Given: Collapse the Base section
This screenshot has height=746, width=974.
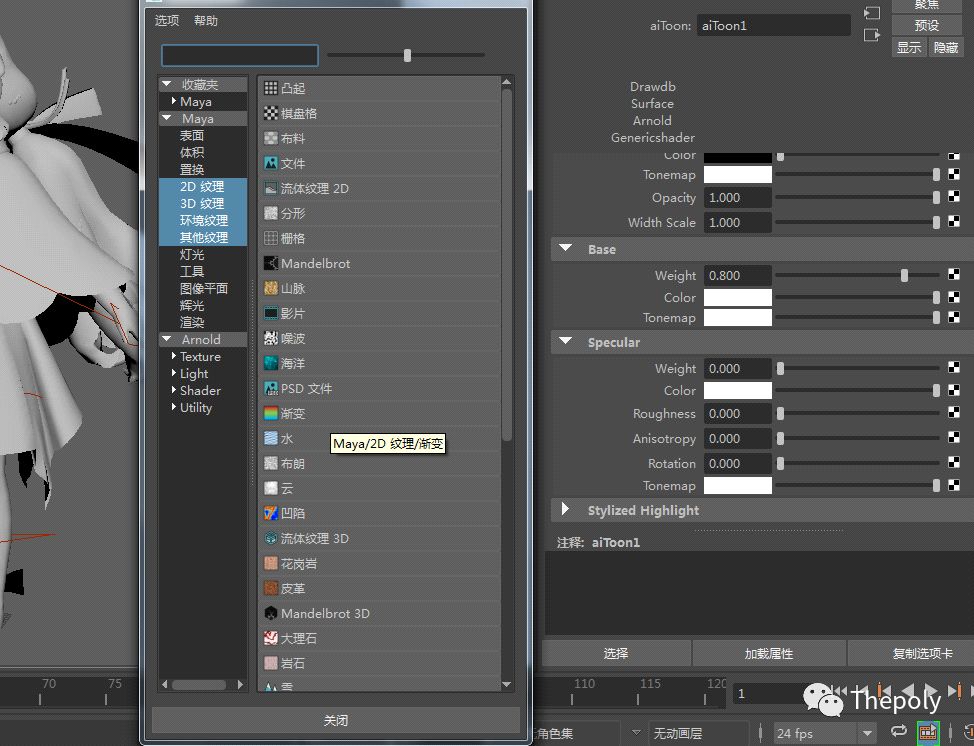Looking at the screenshot, I should [565, 248].
